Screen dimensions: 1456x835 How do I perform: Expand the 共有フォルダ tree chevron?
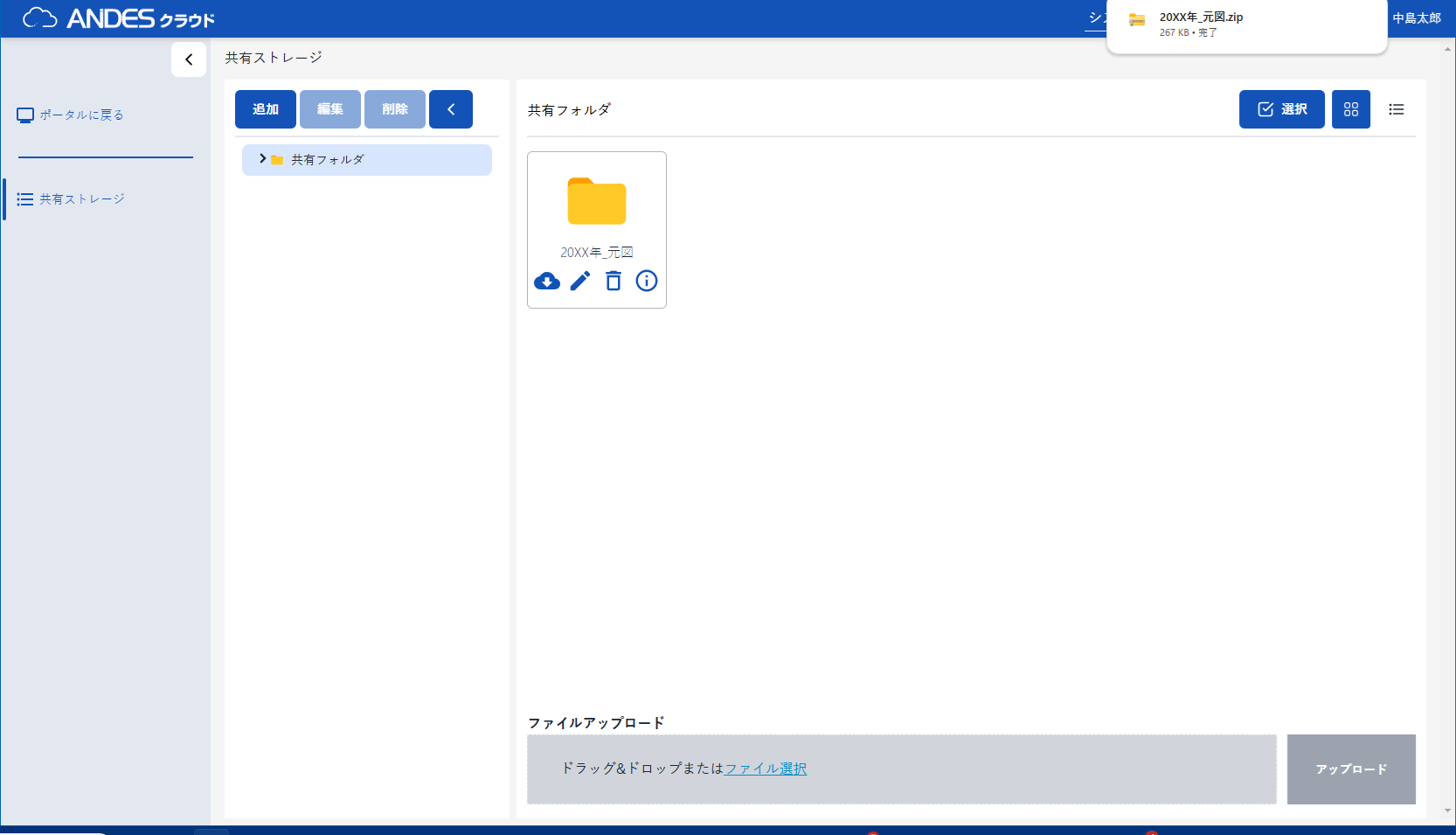(x=262, y=159)
